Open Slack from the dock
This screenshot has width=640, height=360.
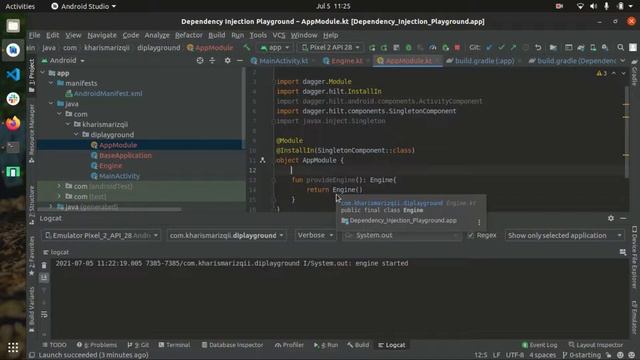coord(13,99)
